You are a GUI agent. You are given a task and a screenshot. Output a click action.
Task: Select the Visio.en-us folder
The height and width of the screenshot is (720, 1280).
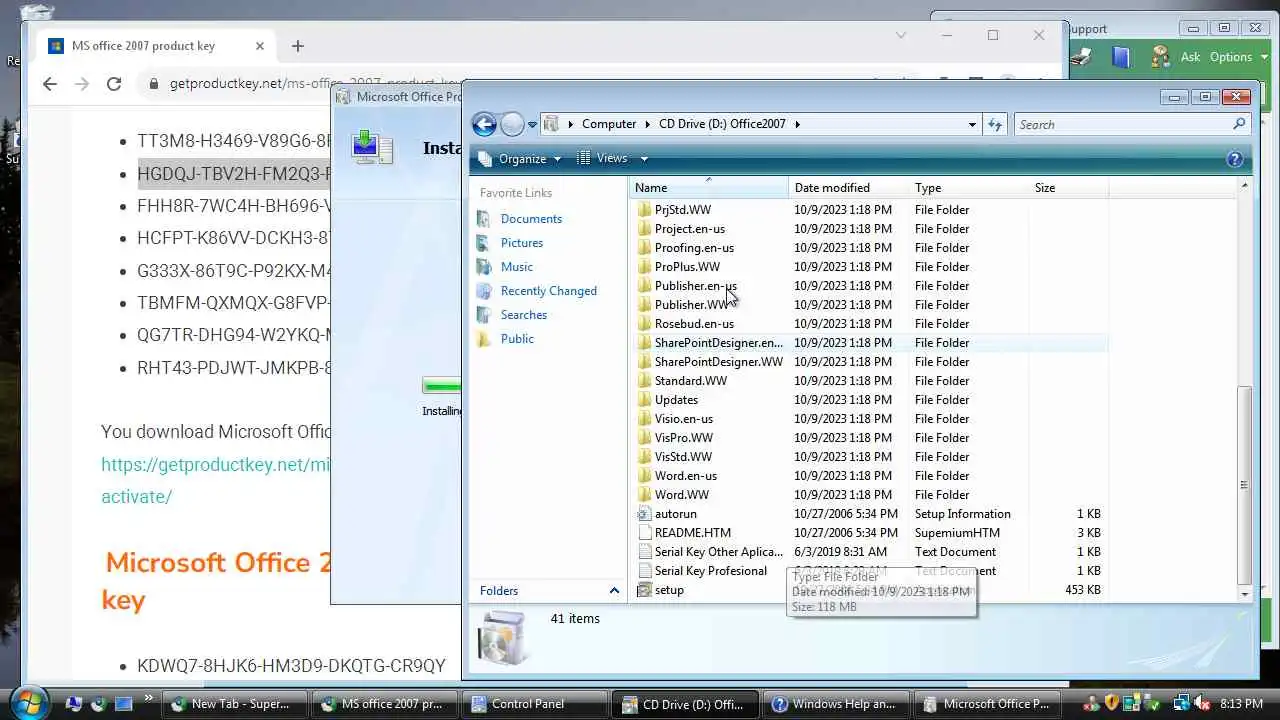coord(683,419)
